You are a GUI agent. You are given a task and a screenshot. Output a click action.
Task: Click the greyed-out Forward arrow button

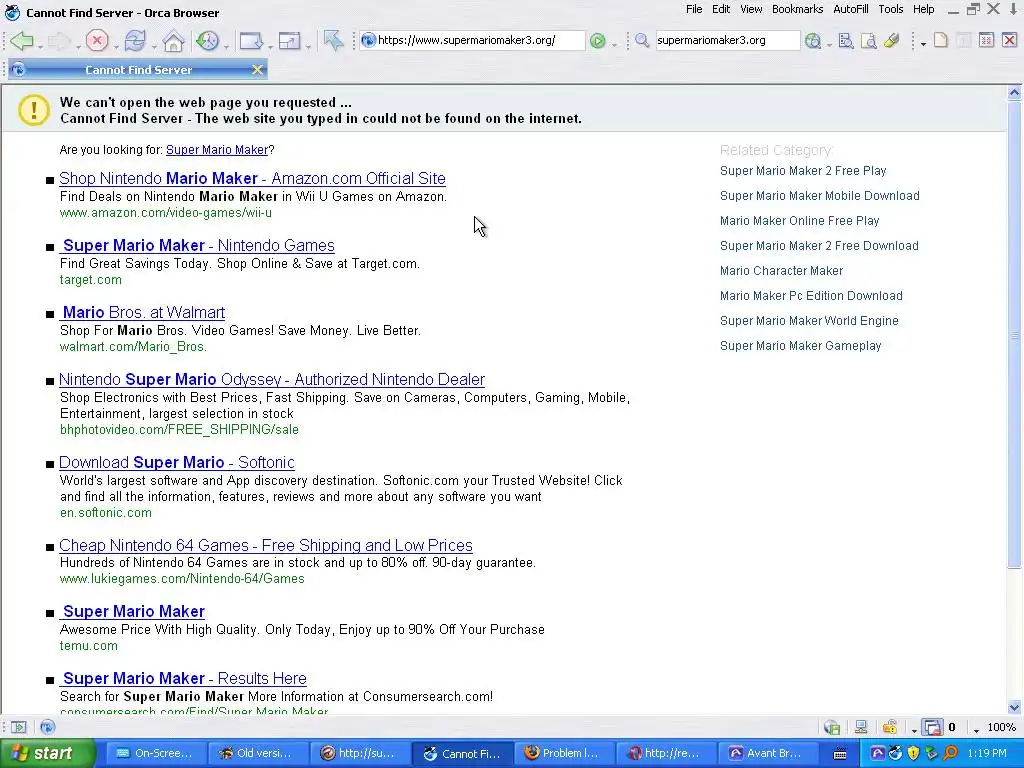pos(59,41)
